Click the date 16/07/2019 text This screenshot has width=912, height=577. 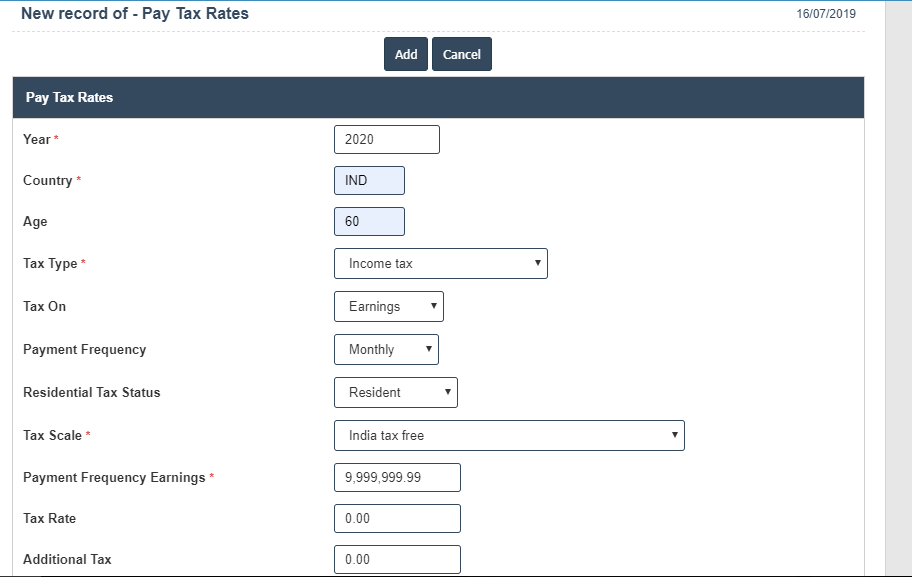(825, 15)
